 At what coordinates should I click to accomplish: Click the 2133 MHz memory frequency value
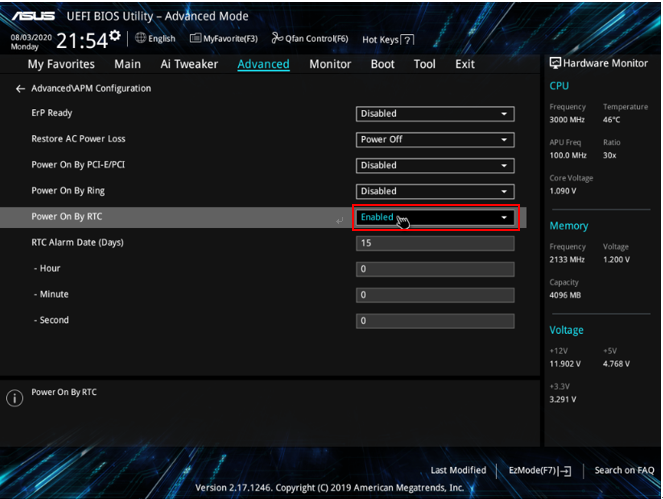[567, 260]
